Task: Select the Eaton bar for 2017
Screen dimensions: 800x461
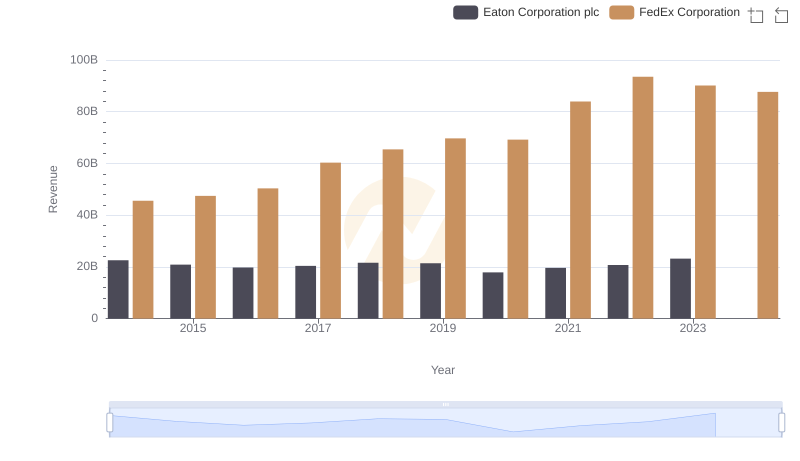Action: point(306,292)
